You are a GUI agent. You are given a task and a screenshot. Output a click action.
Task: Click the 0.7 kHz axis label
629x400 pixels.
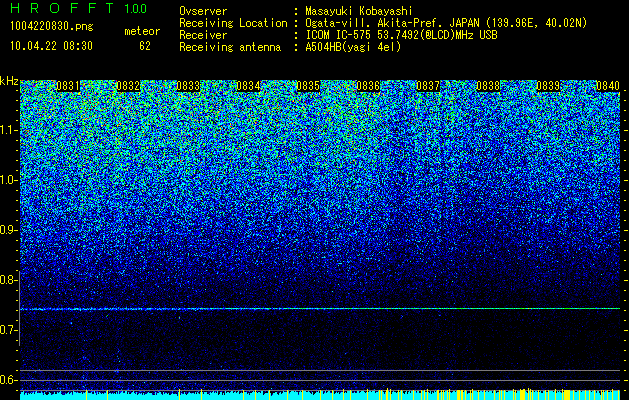(x=7, y=330)
